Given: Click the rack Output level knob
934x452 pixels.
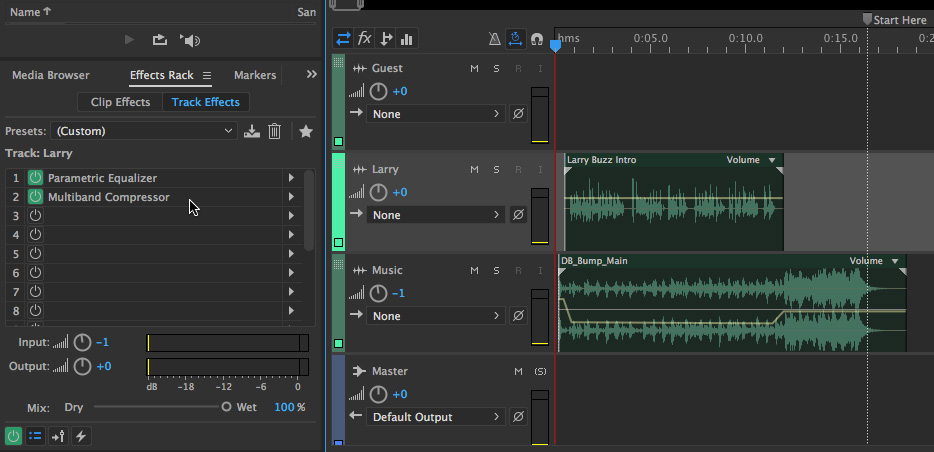Looking at the screenshot, I should click(82, 366).
